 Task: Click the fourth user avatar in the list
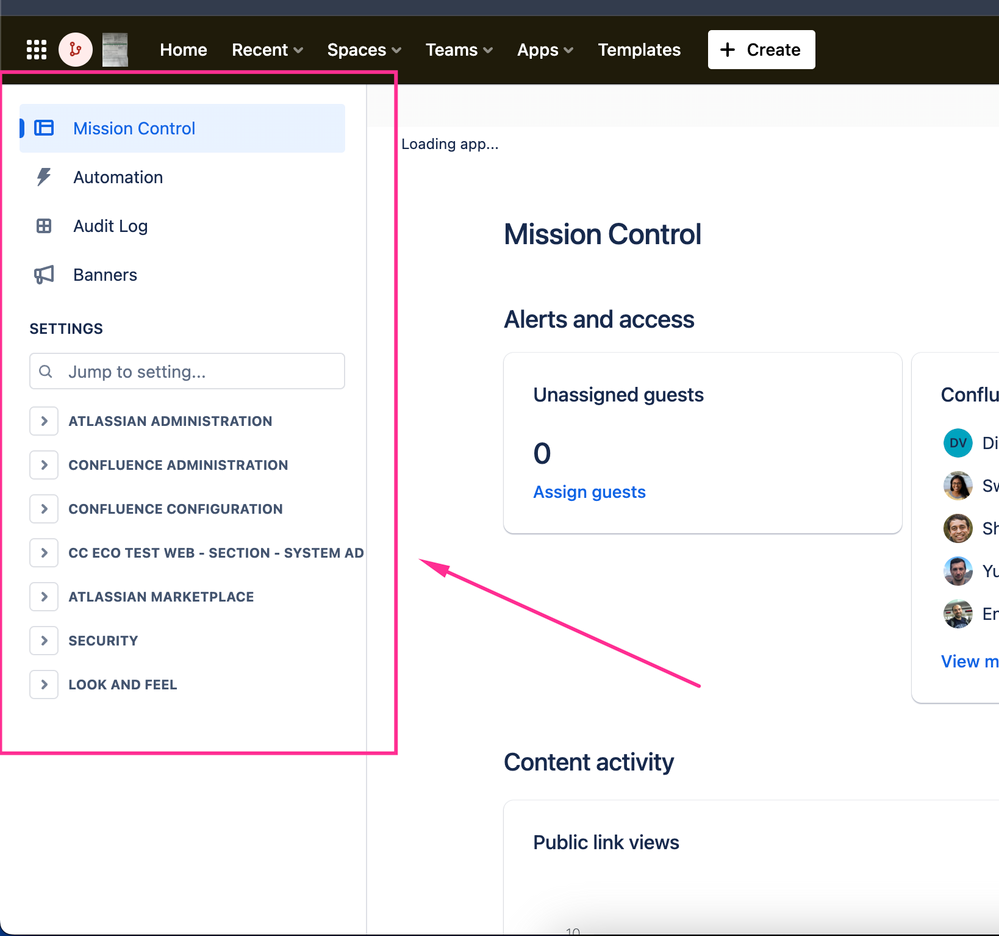[958, 571]
